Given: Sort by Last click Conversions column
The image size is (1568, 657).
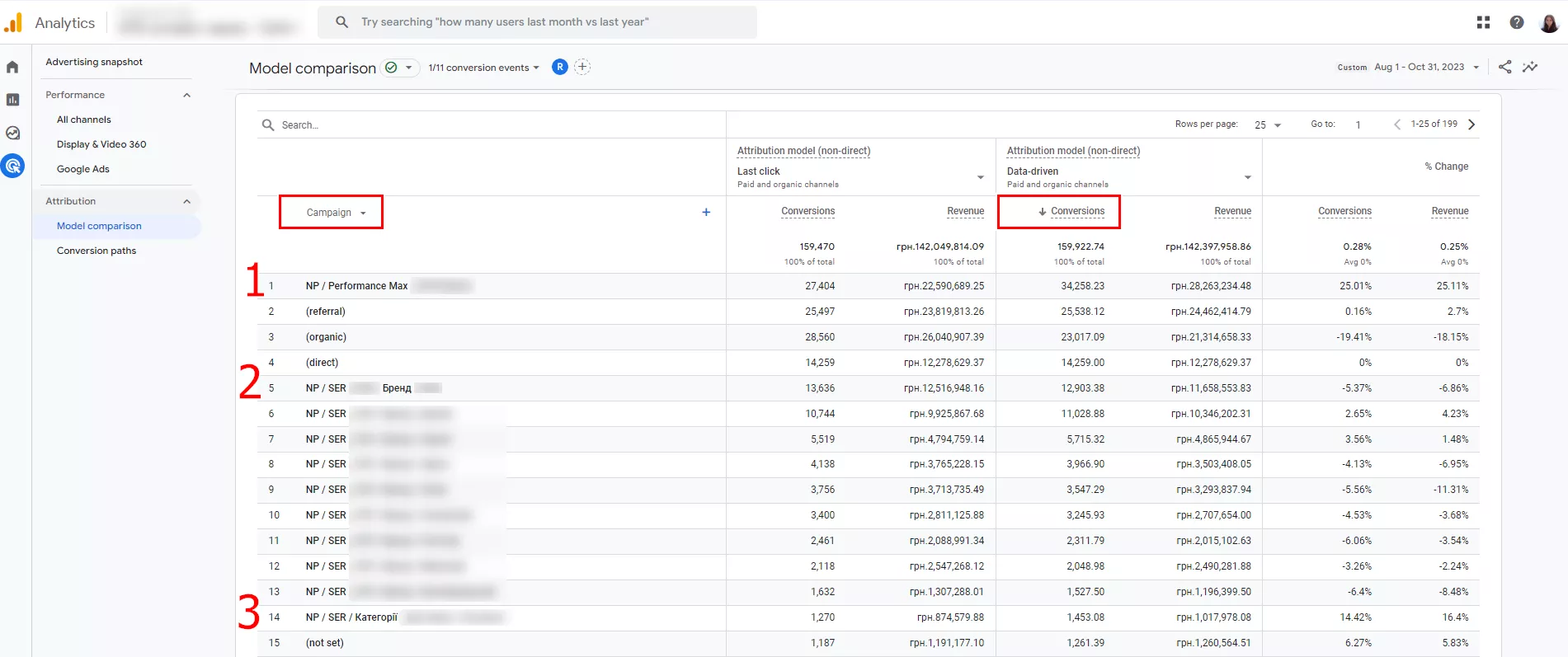Looking at the screenshot, I should [808, 211].
